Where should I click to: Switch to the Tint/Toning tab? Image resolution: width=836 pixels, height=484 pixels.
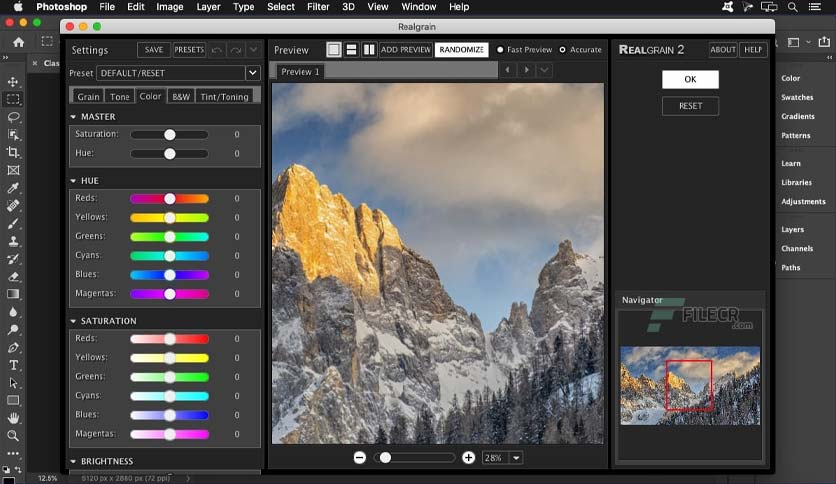[x=224, y=96]
